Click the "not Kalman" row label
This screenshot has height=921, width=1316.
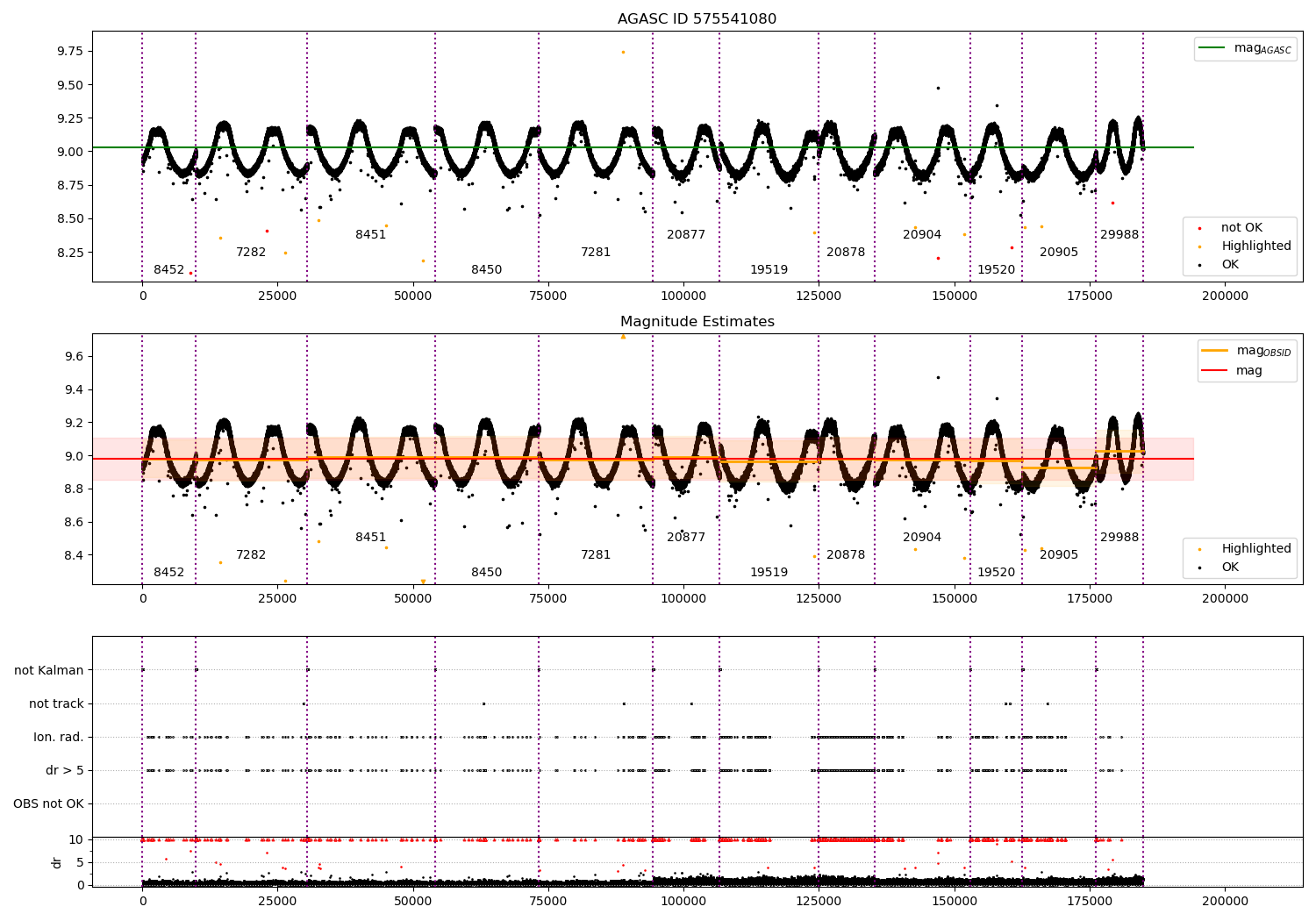pyautogui.click(x=49, y=671)
